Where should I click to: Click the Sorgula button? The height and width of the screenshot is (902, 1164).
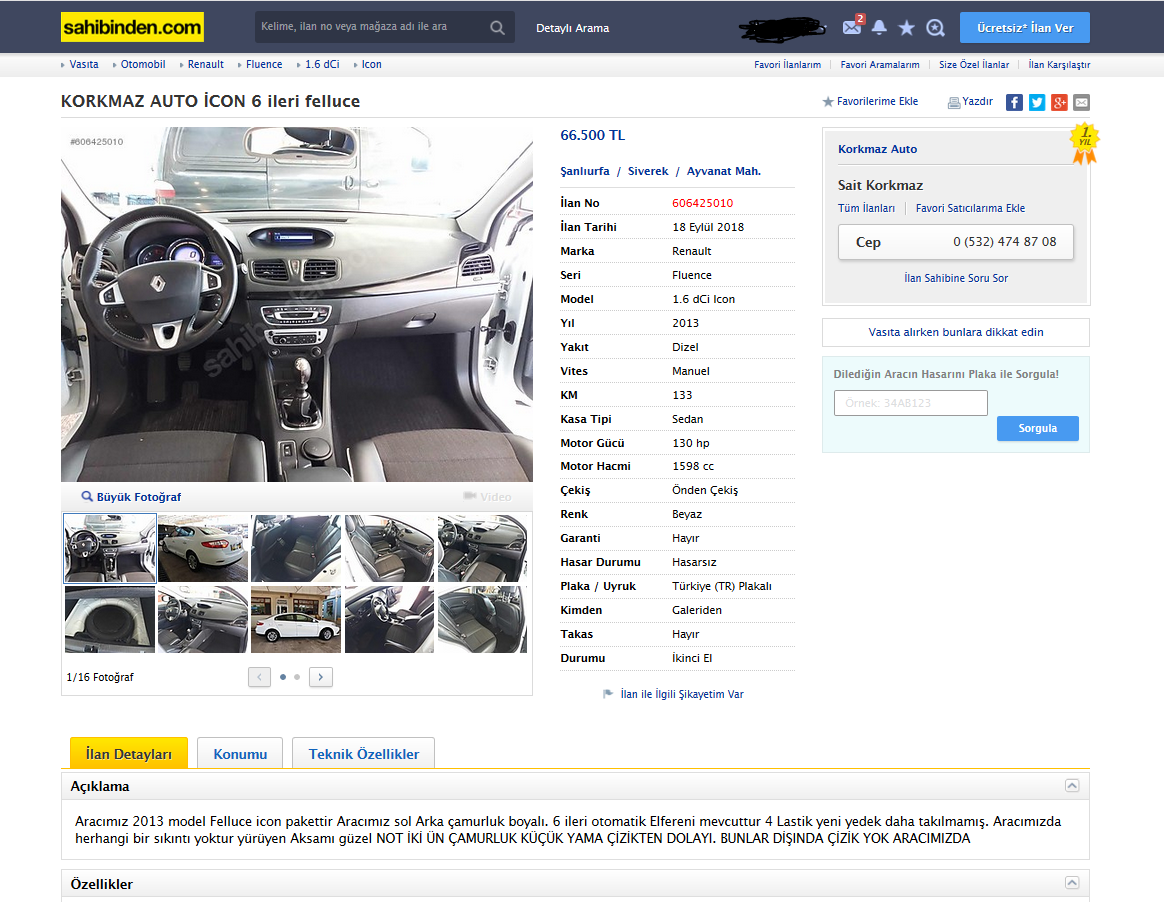(1038, 428)
